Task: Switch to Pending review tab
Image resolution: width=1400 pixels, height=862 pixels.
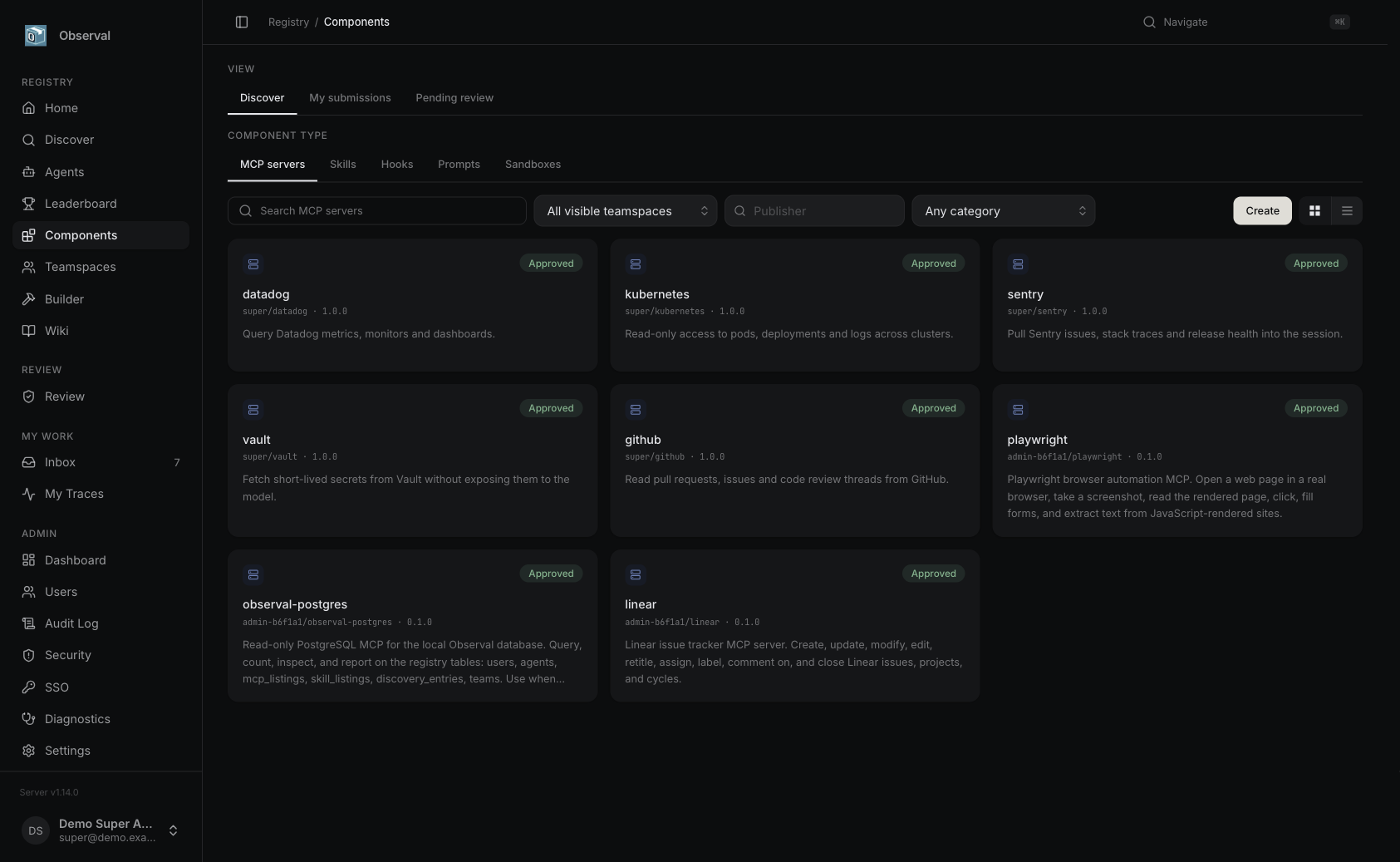Action: 454,98
